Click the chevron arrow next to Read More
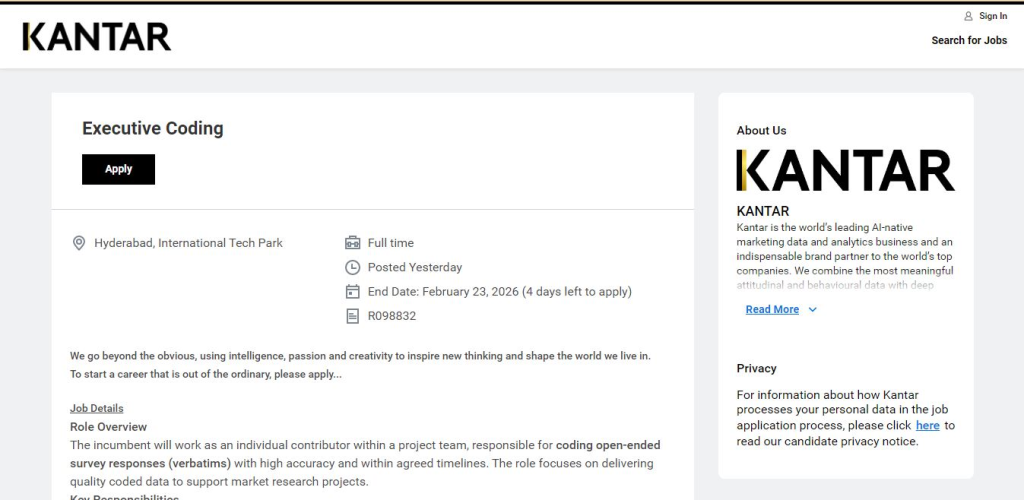The width and height of the screenshot is (1024, 500). (812, 309)
